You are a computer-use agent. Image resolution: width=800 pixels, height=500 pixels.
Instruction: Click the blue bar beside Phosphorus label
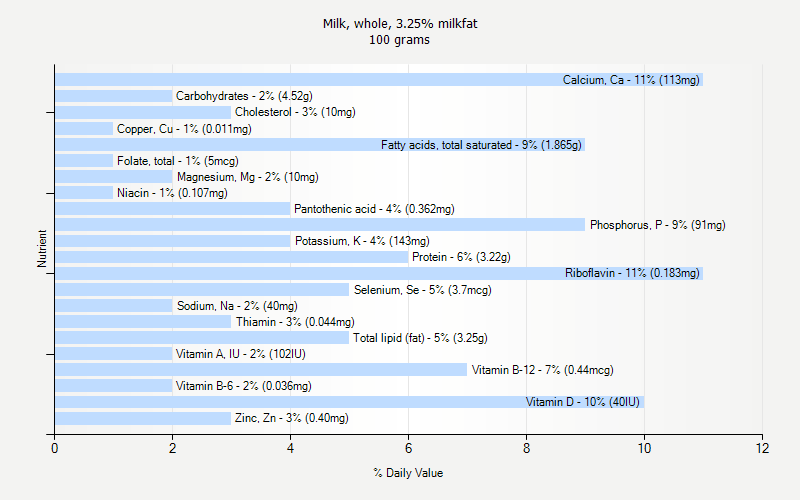(320, 225)
